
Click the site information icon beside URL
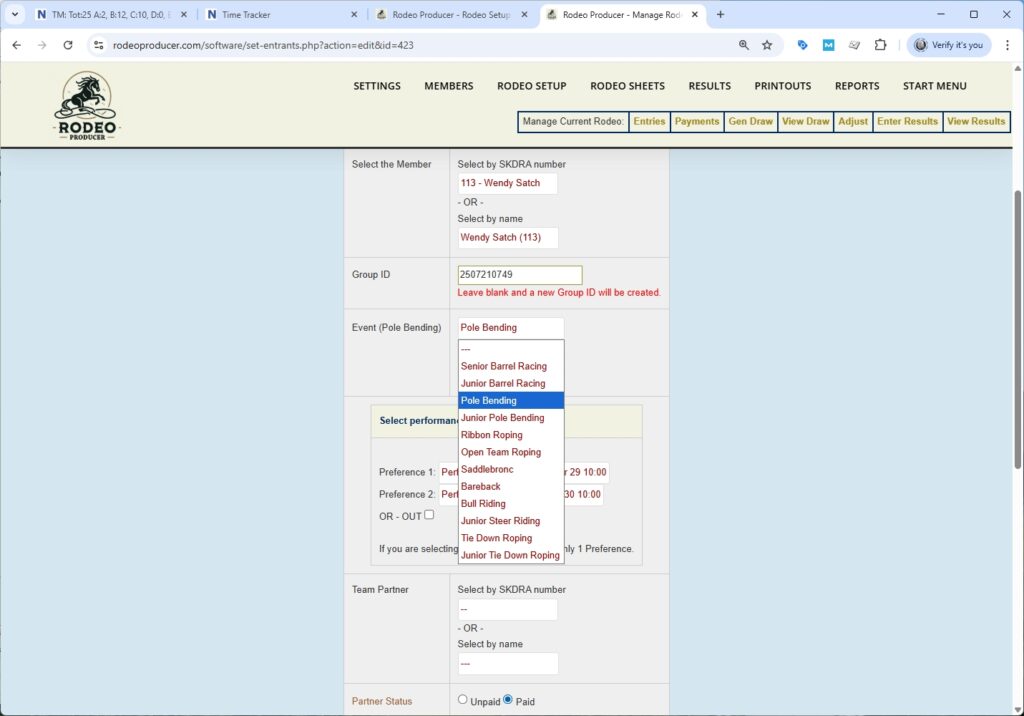click(98, 45)
